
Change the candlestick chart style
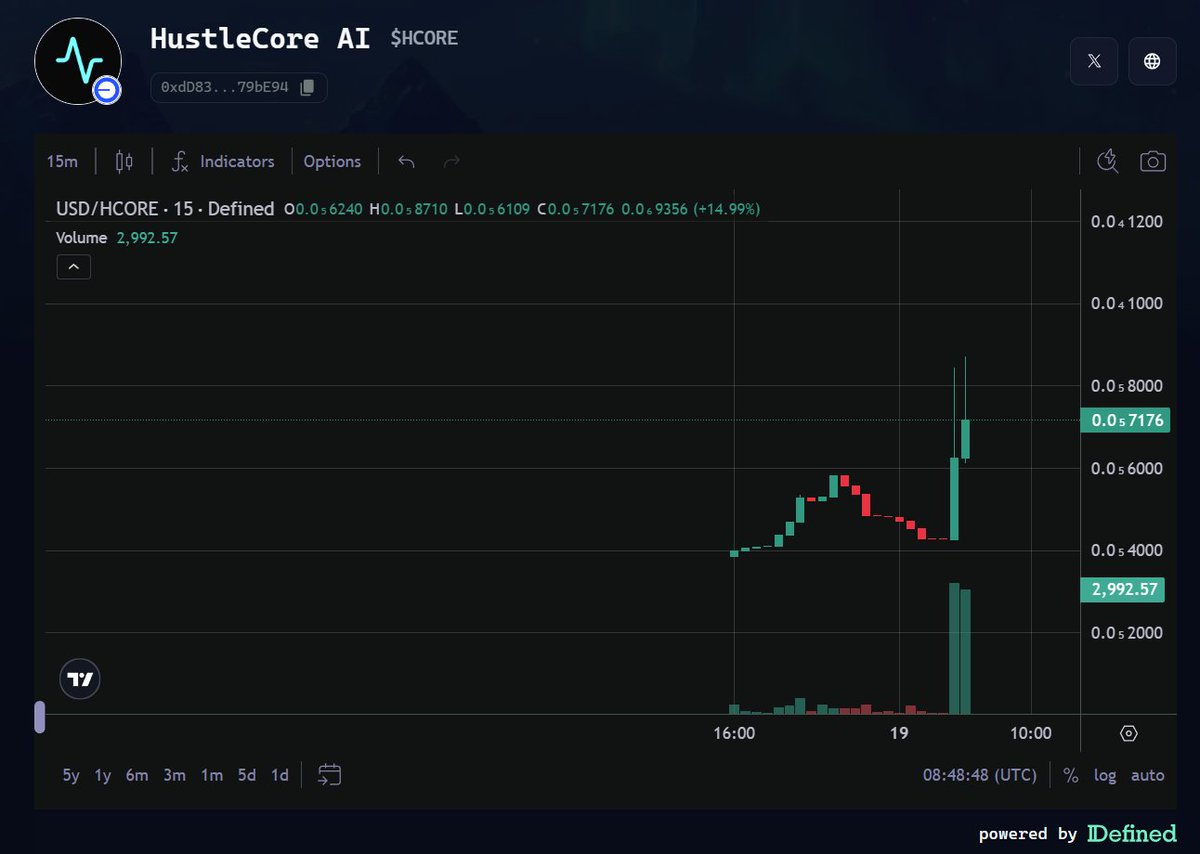pos(124,161)
